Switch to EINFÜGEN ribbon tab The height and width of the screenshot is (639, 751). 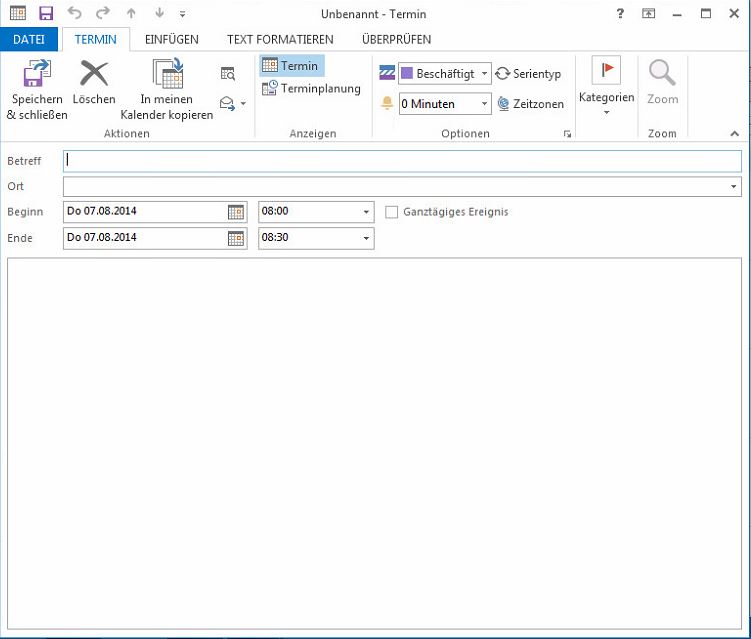coord(171,39)
